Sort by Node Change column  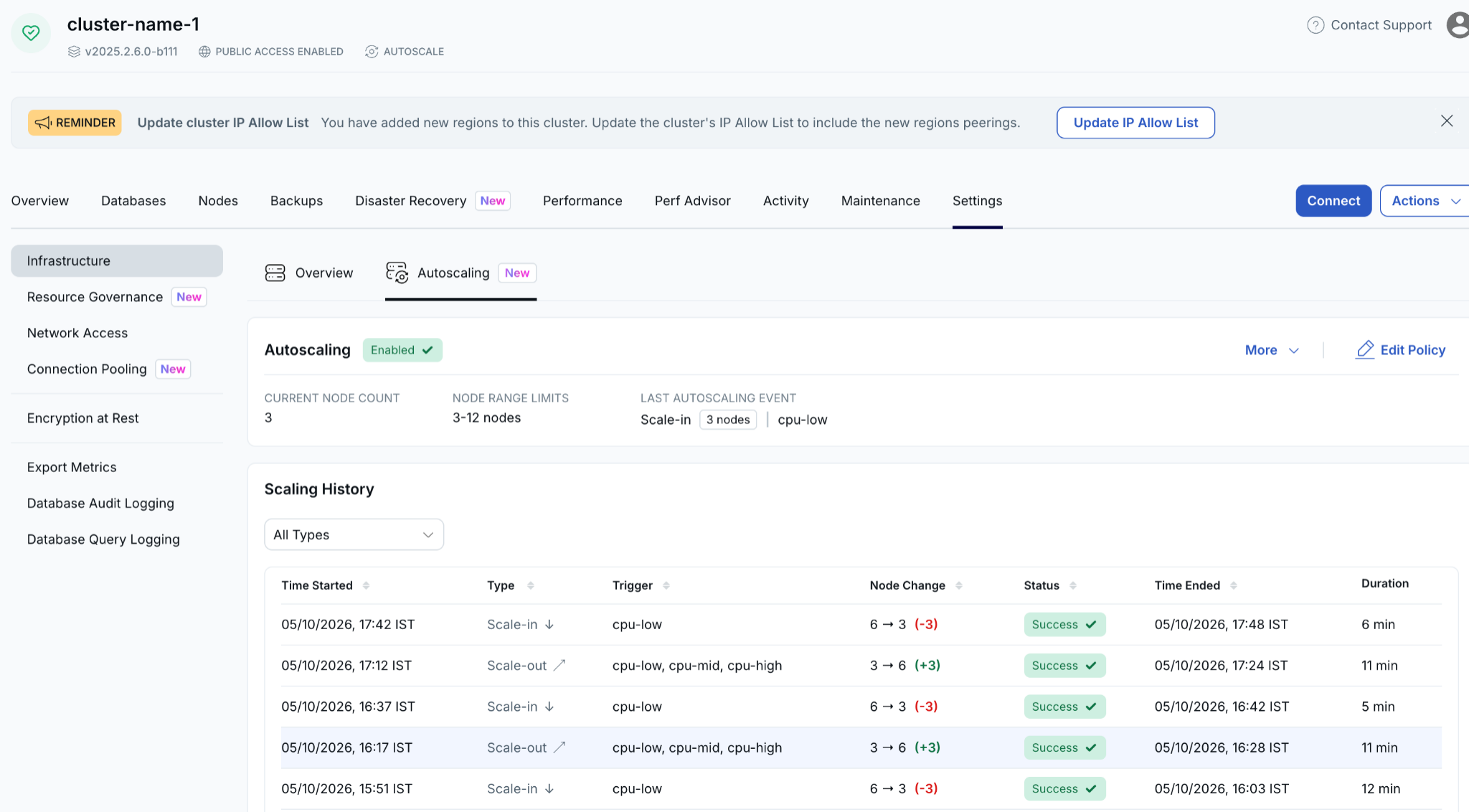959,585
